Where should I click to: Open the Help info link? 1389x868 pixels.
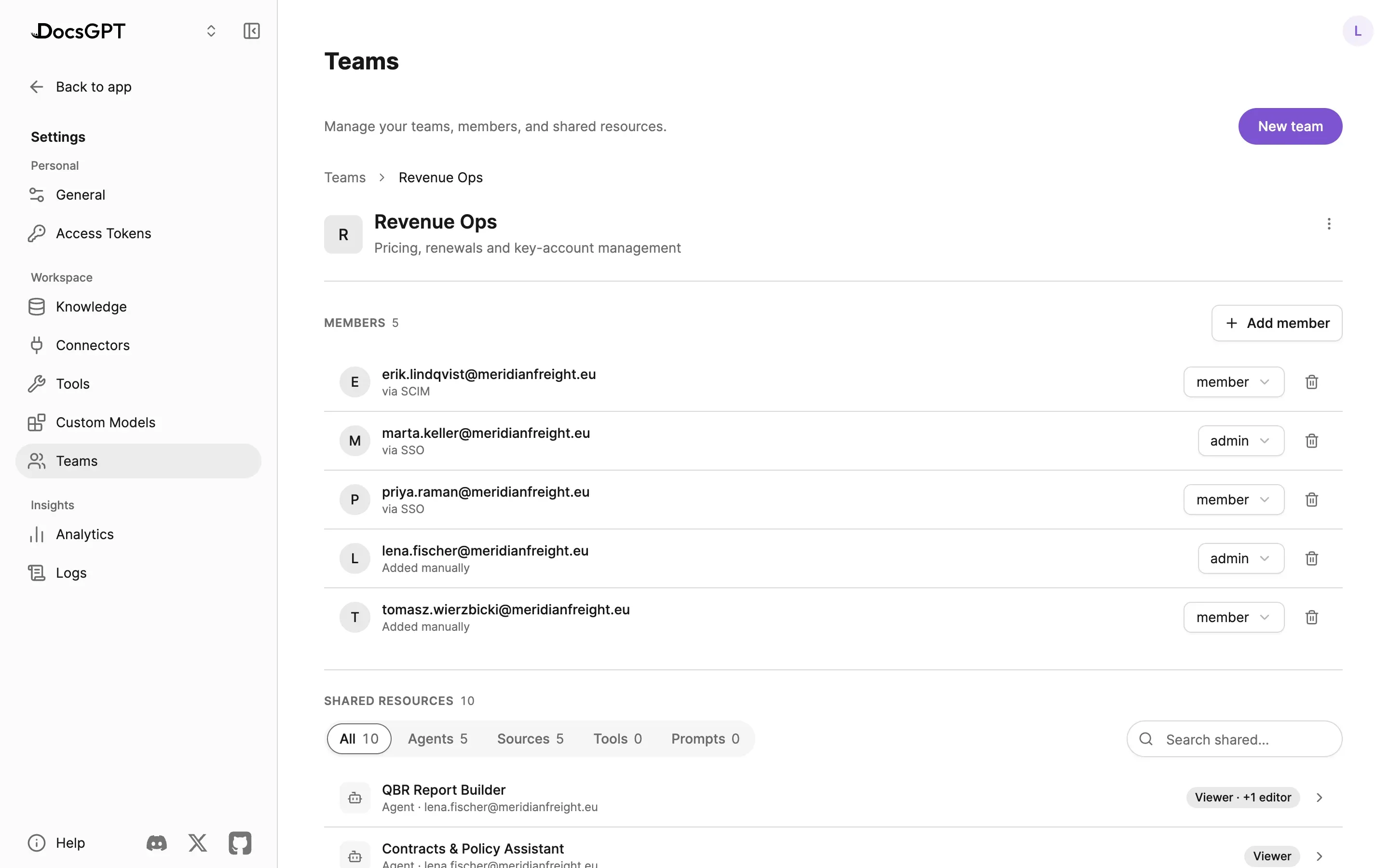click(57, 843)
